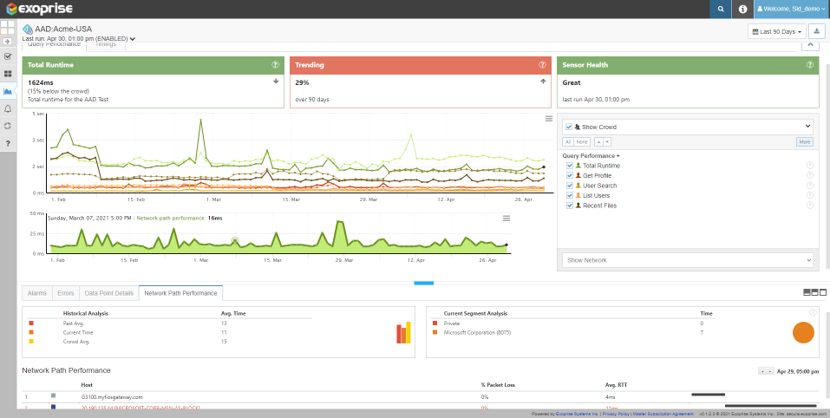
Task: Uncheck the Get Profile series checkbox
Action: point(570,176)
